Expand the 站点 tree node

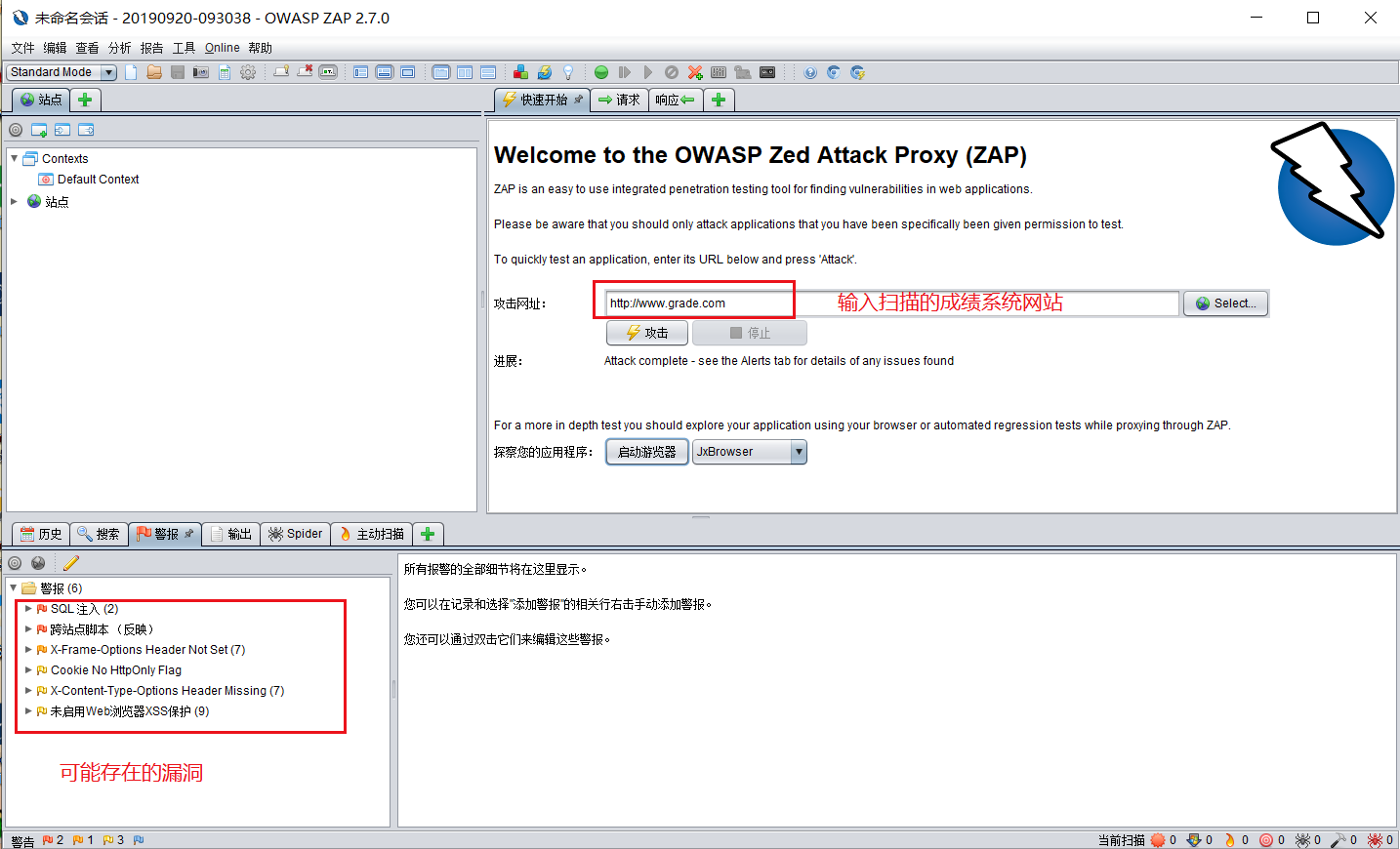[14, 201]
